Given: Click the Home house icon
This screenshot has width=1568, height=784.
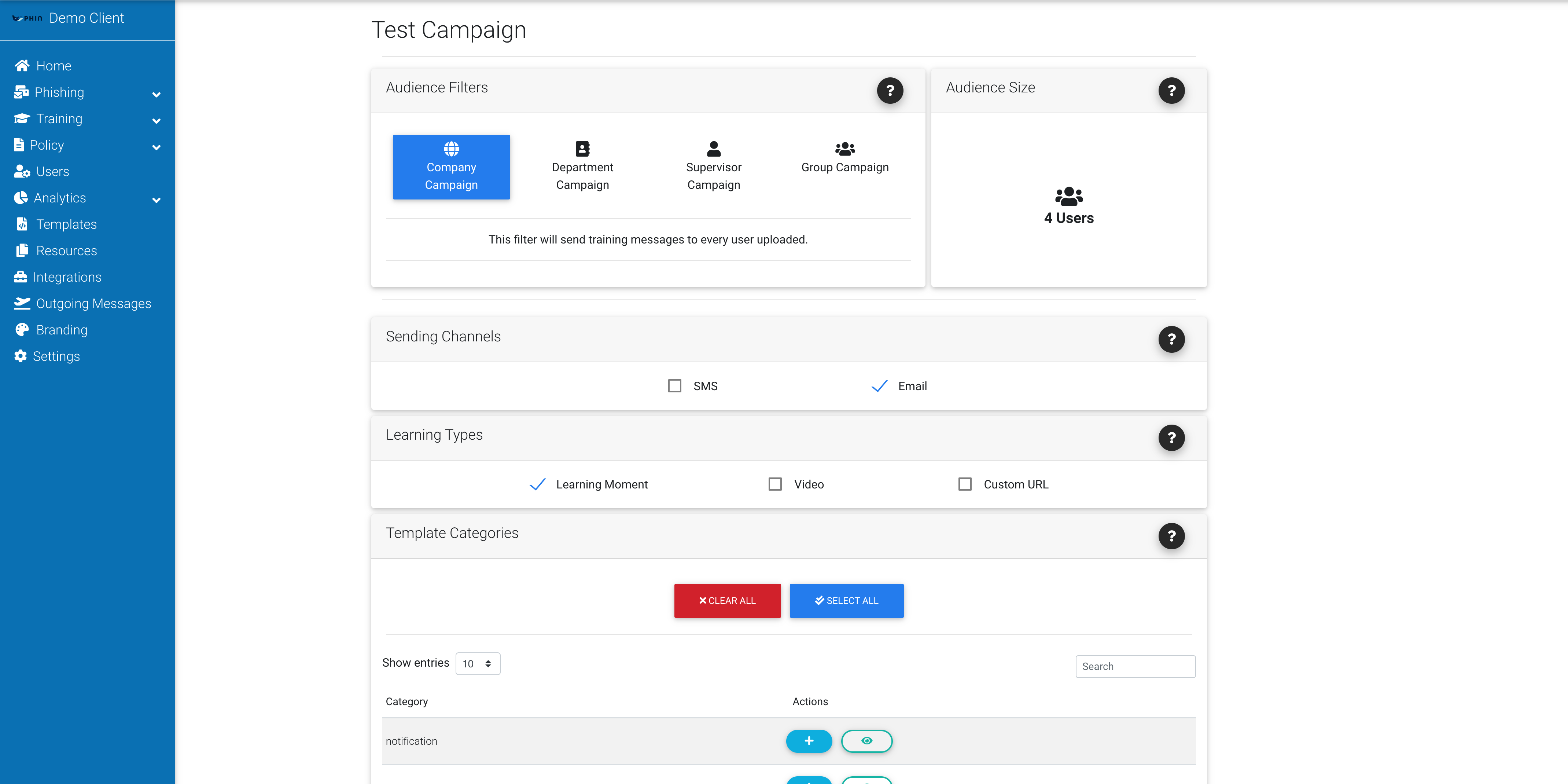Looking at the screenshot, I should click(22, 65).
